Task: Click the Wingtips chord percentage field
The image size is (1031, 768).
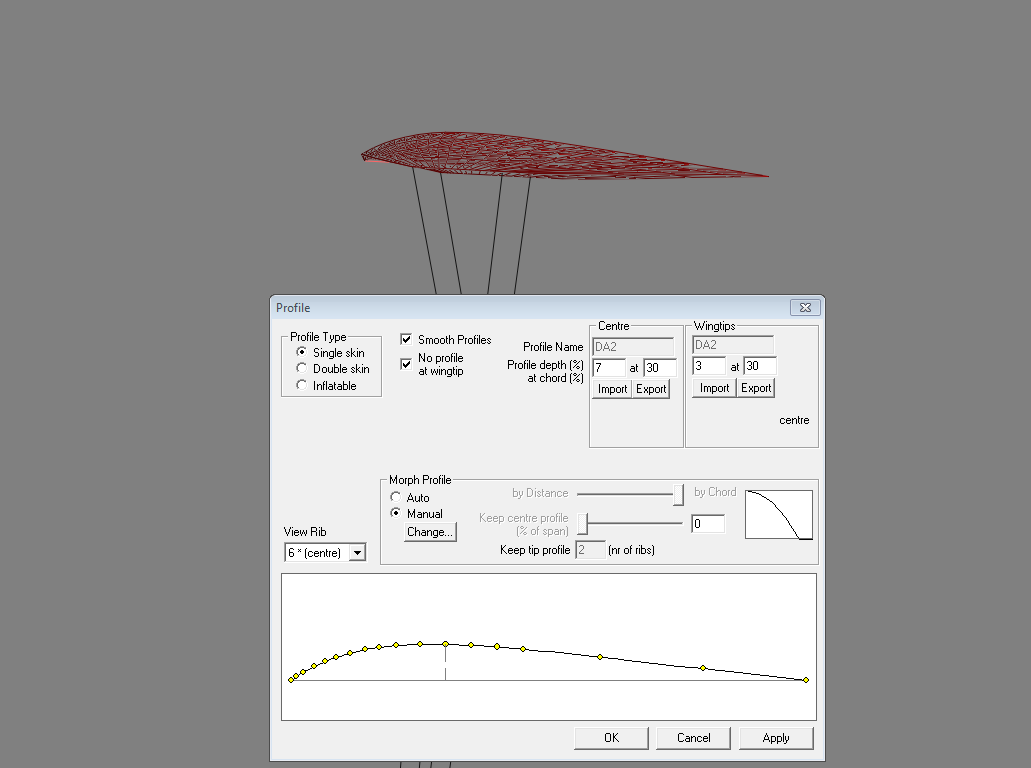Action: 760,367
